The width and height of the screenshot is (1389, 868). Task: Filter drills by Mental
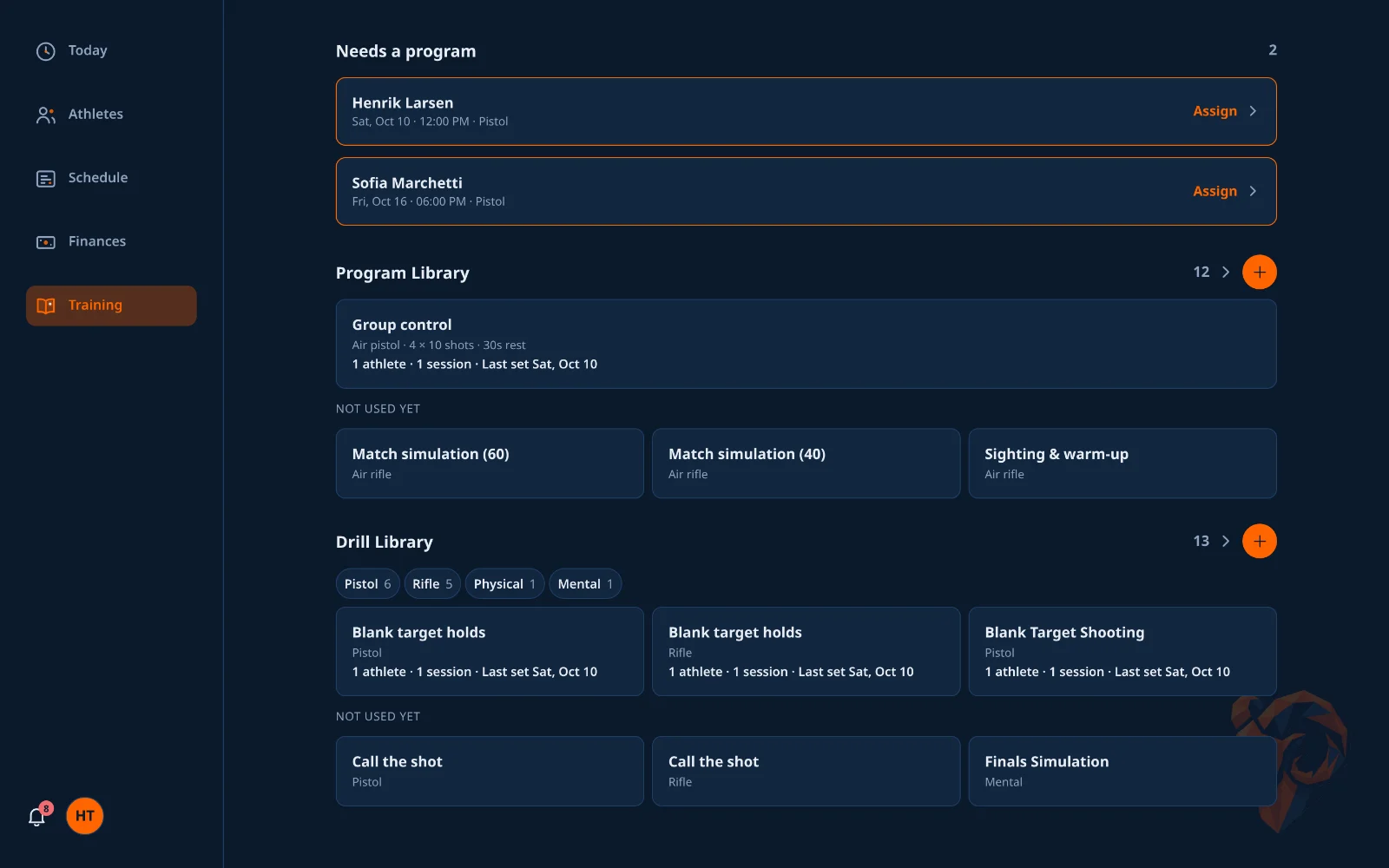585,584
